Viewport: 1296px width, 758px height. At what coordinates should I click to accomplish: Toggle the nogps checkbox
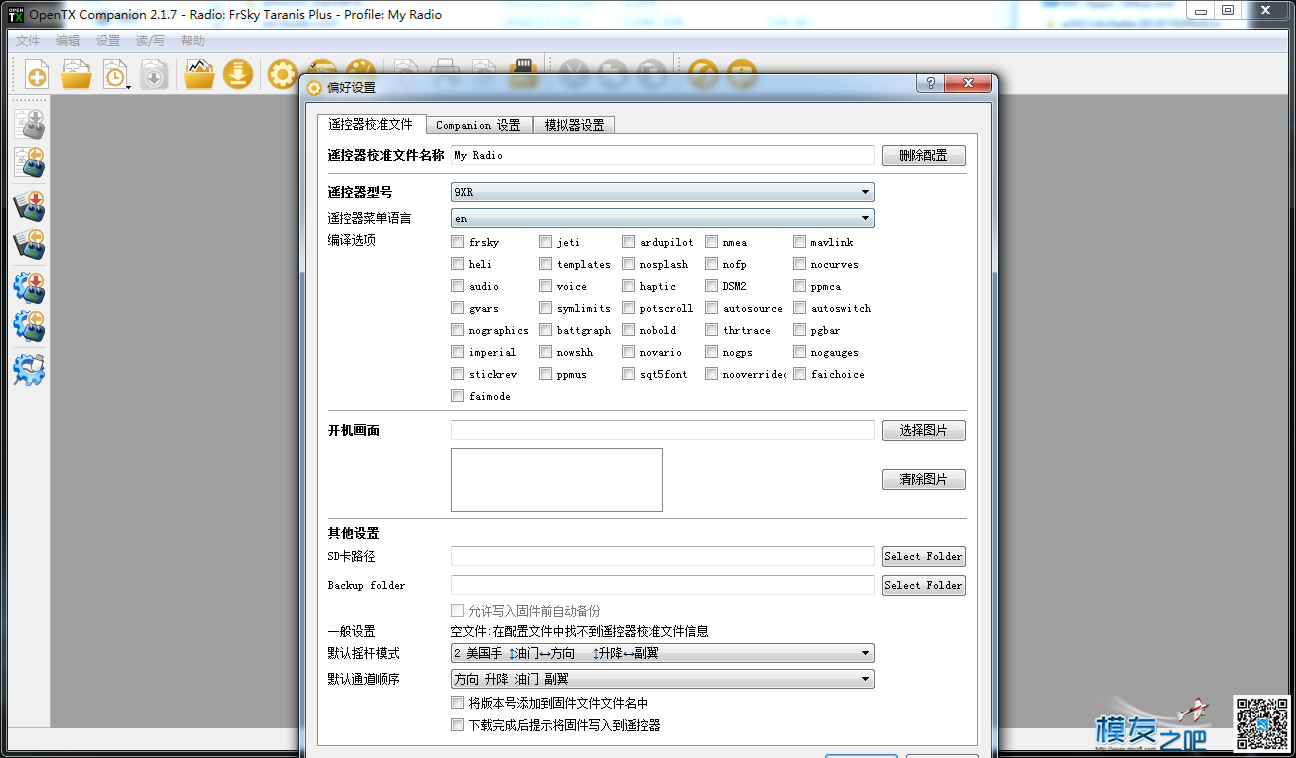tap(711, 352)
